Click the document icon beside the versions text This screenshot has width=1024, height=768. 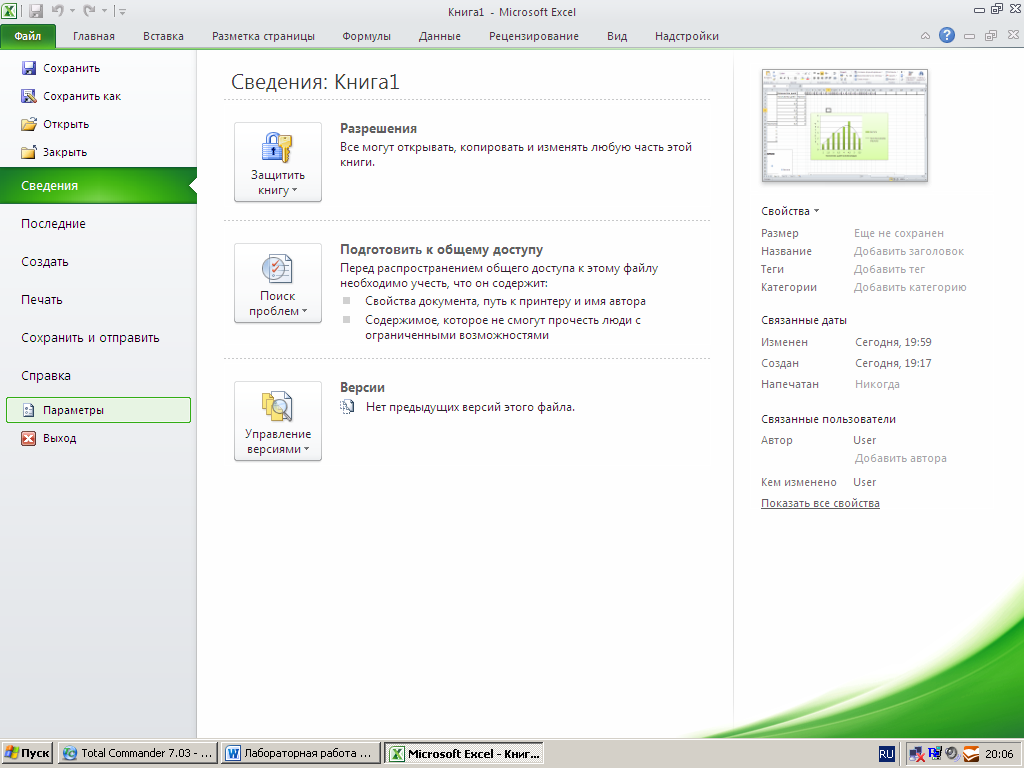click(347, 407)
